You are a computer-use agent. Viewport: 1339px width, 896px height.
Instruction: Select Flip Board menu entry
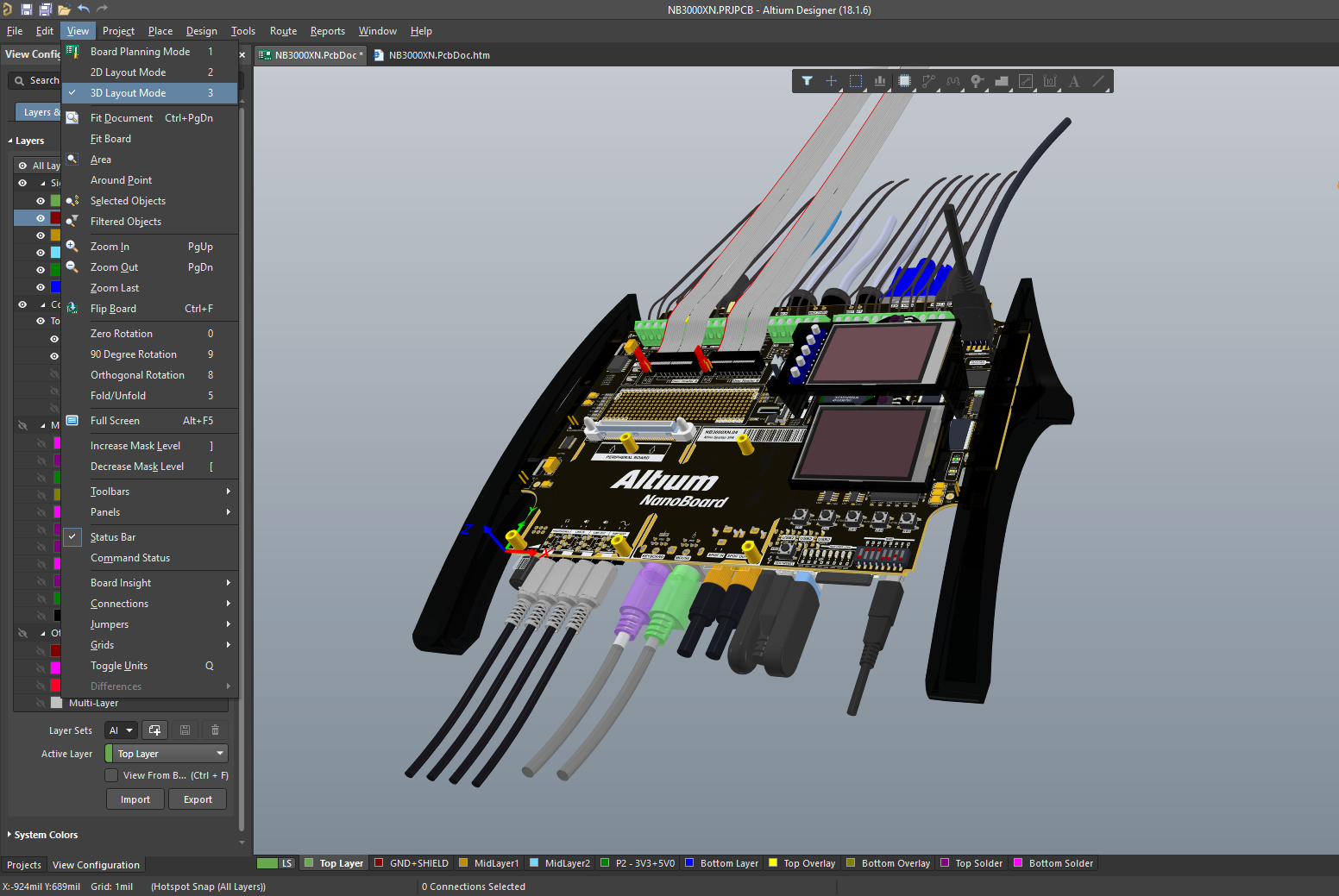click(x=149, y=309)
